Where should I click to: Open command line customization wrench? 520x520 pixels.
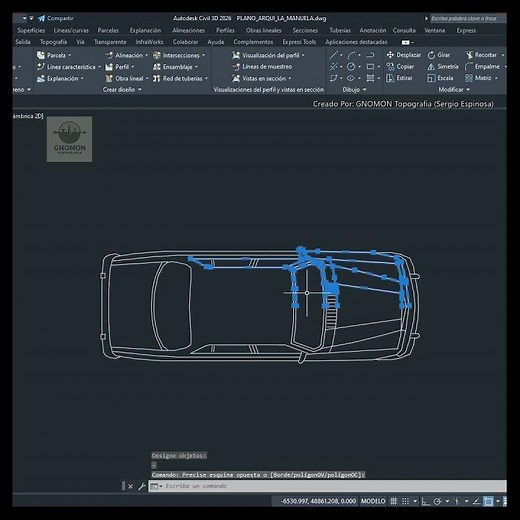tap(141, 486)
